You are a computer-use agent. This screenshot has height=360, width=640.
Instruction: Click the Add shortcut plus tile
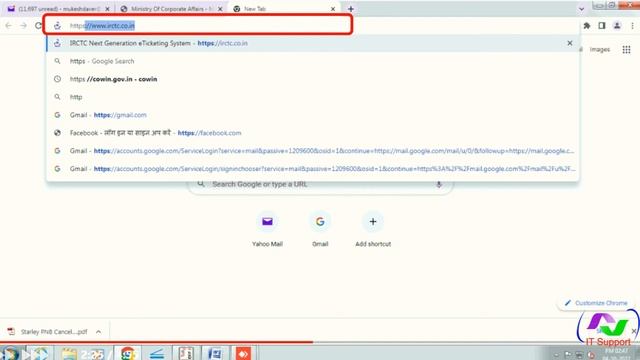click(x=373, y=229)
